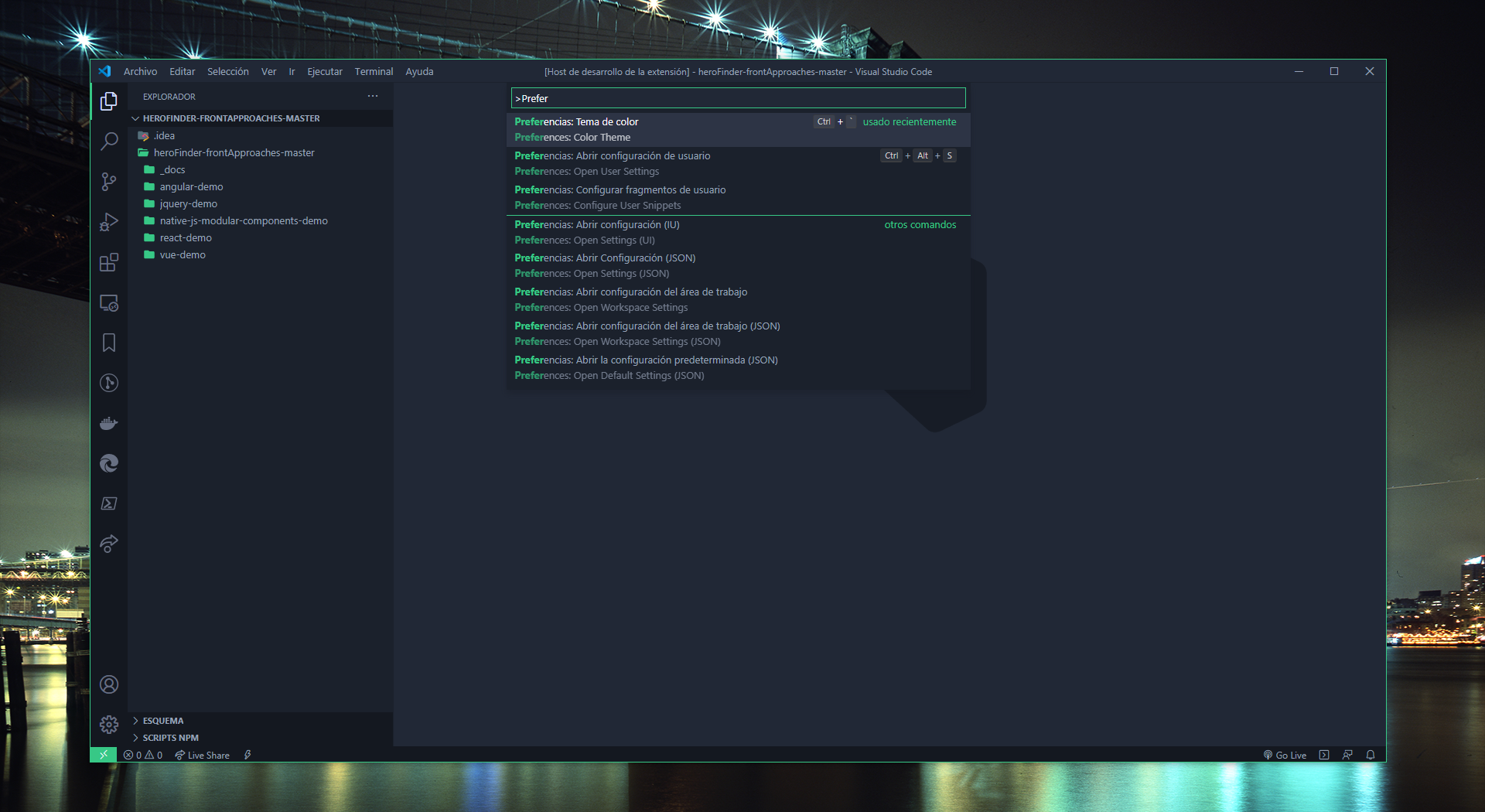1485x812 pixels.
Task: Open the Ir menu
Action: [292, 71]
